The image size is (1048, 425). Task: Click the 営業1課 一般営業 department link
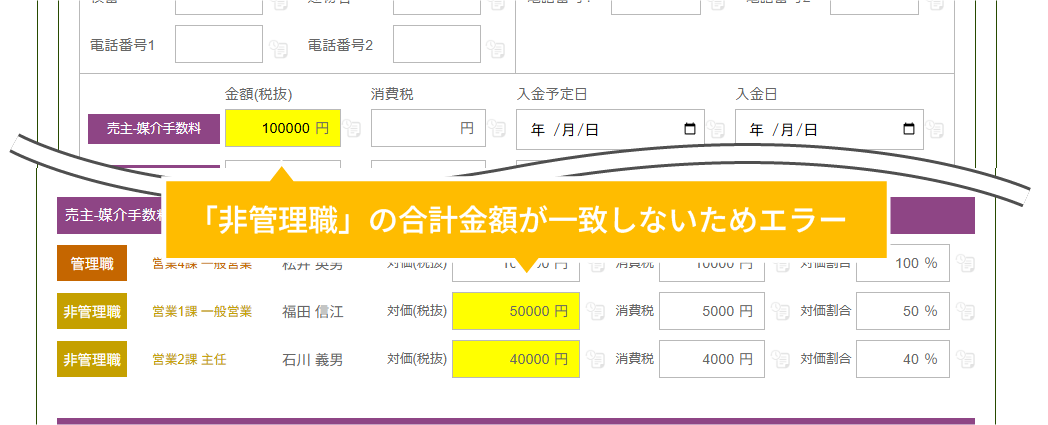point(201,311)
